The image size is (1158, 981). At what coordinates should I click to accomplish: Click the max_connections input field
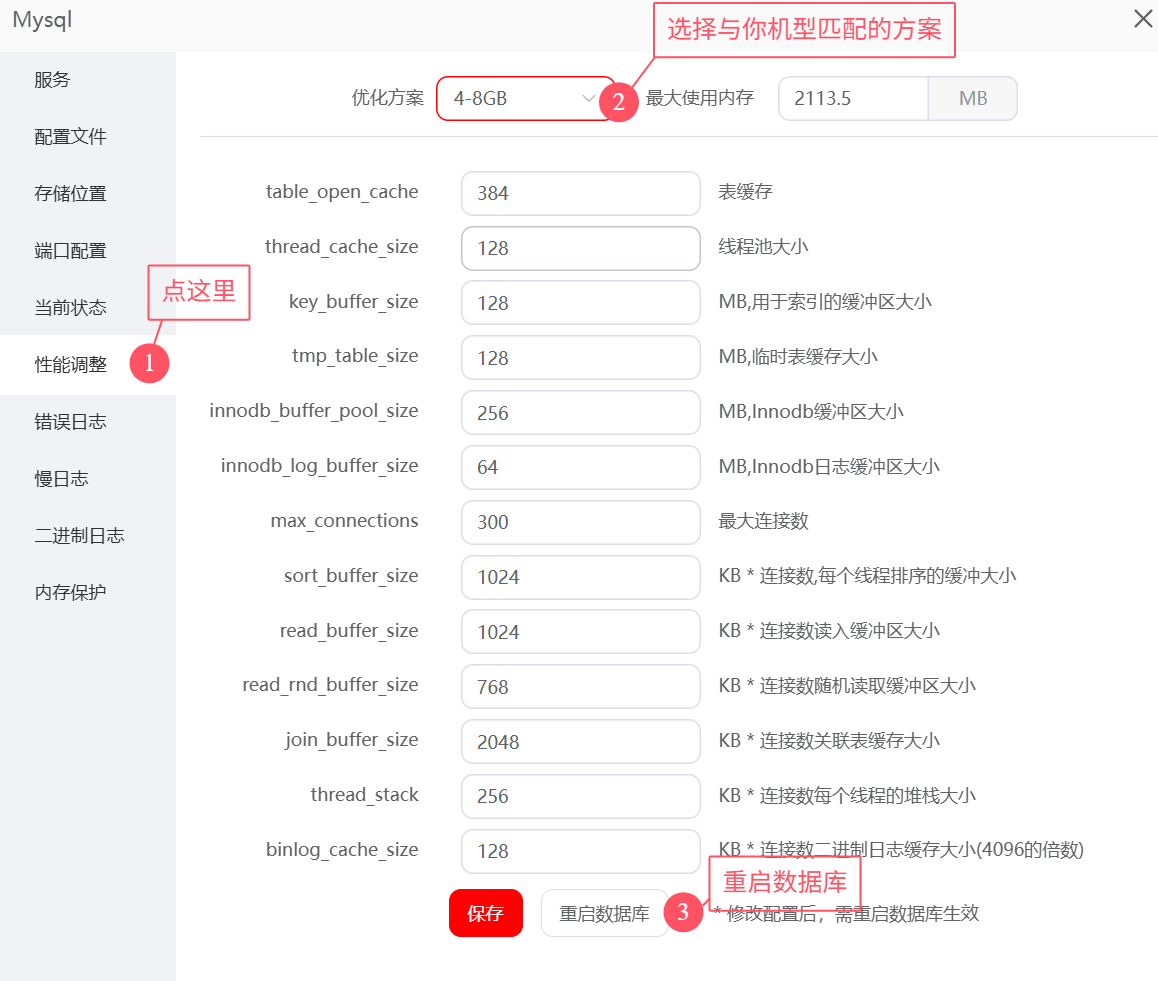click(580, 522)
